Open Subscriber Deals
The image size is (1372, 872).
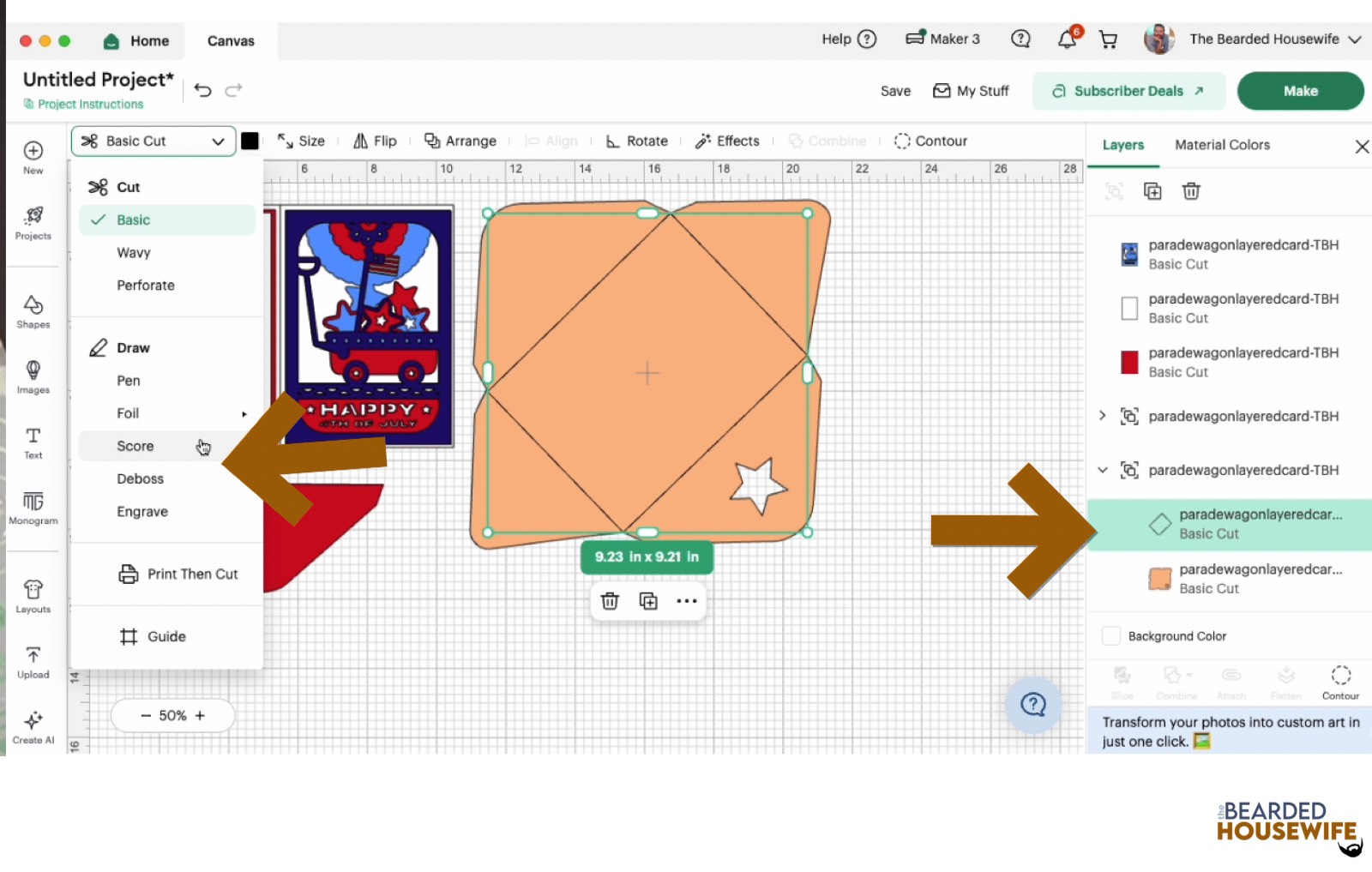pos(1128,91)
